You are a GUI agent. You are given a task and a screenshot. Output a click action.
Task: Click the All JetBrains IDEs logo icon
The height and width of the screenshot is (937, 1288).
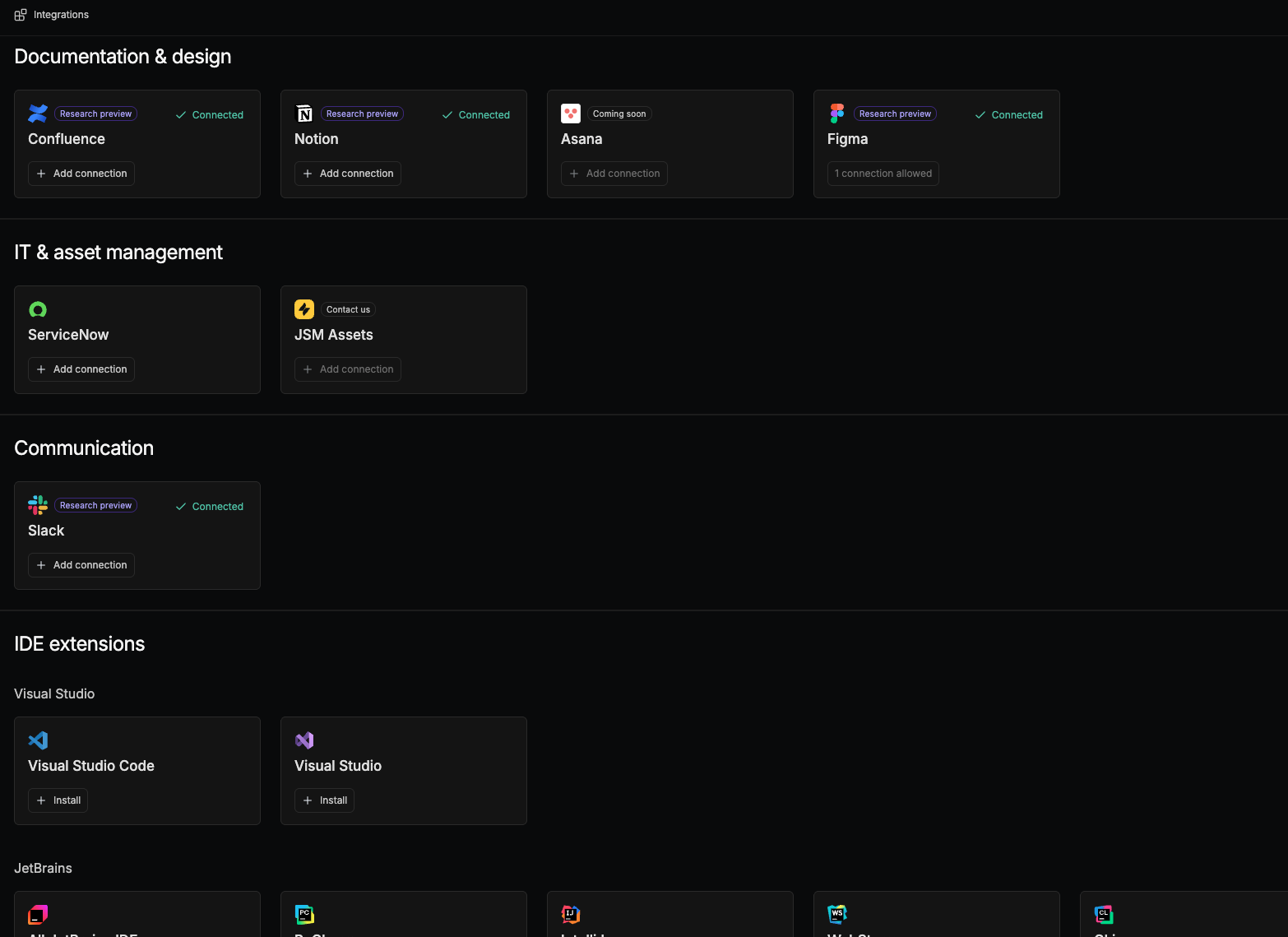[38, 915]
